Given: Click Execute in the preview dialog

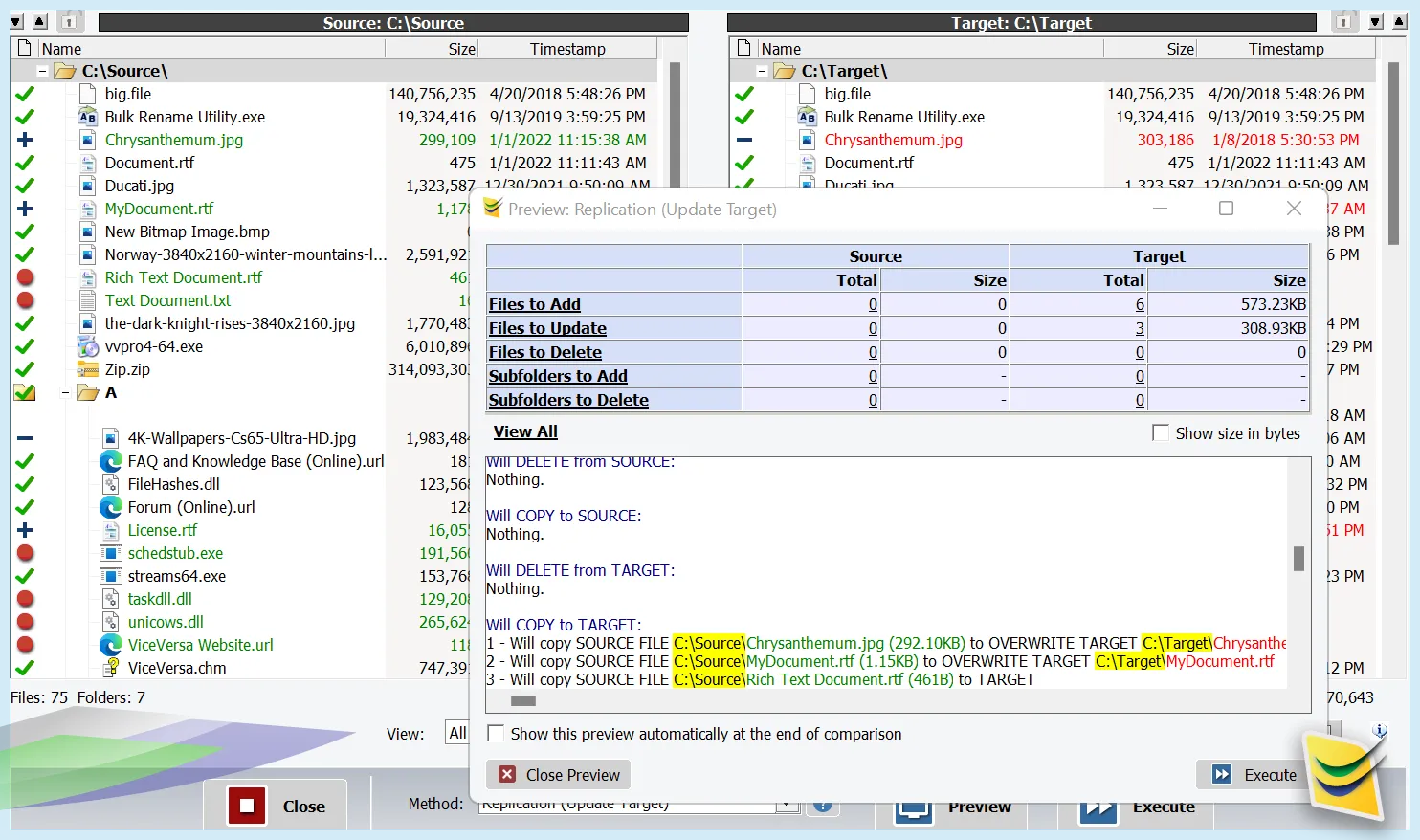Looking at the screenshot, I should [1254, 775].
